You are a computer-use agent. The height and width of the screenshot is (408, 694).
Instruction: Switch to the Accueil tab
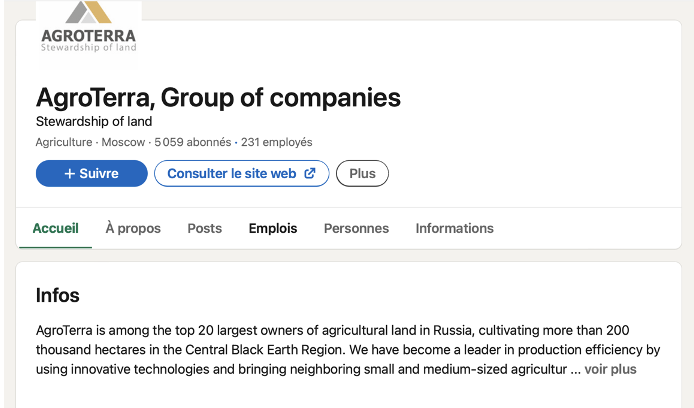[x=55, y=228]
